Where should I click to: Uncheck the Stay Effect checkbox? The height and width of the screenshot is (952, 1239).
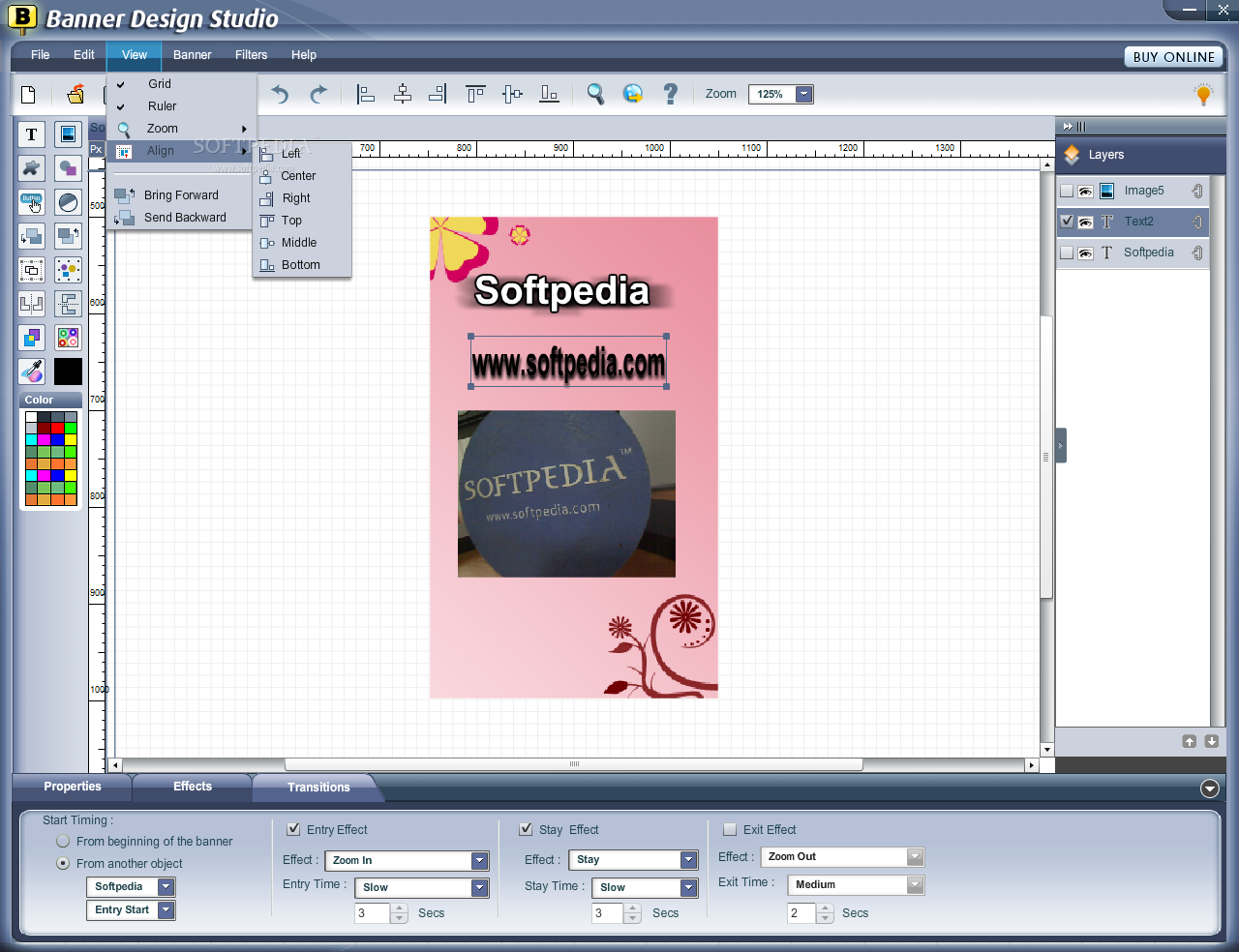526,829
